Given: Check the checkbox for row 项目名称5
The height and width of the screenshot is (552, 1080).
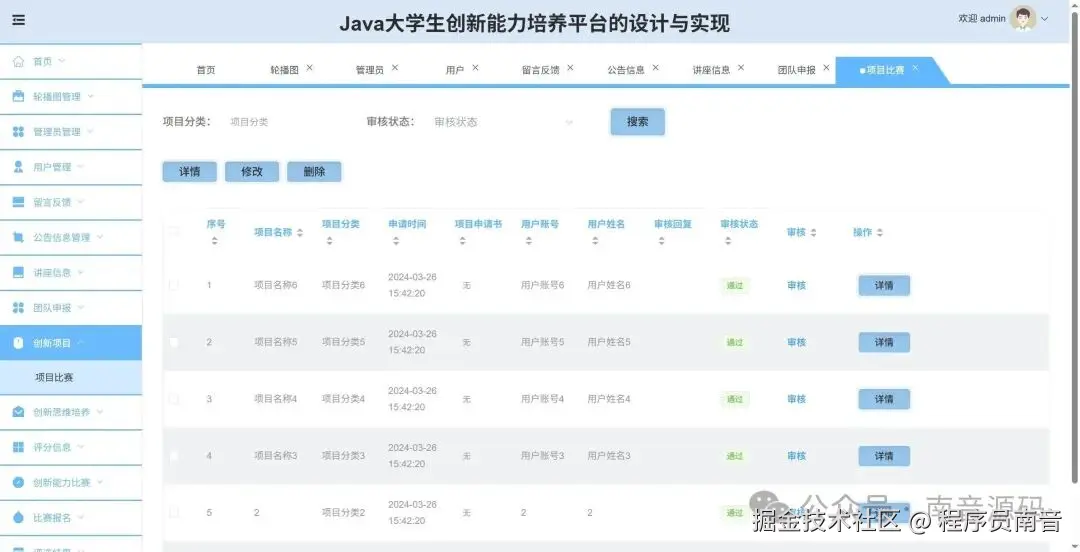Looking at the screenshot, I should [x=174, y=343].
